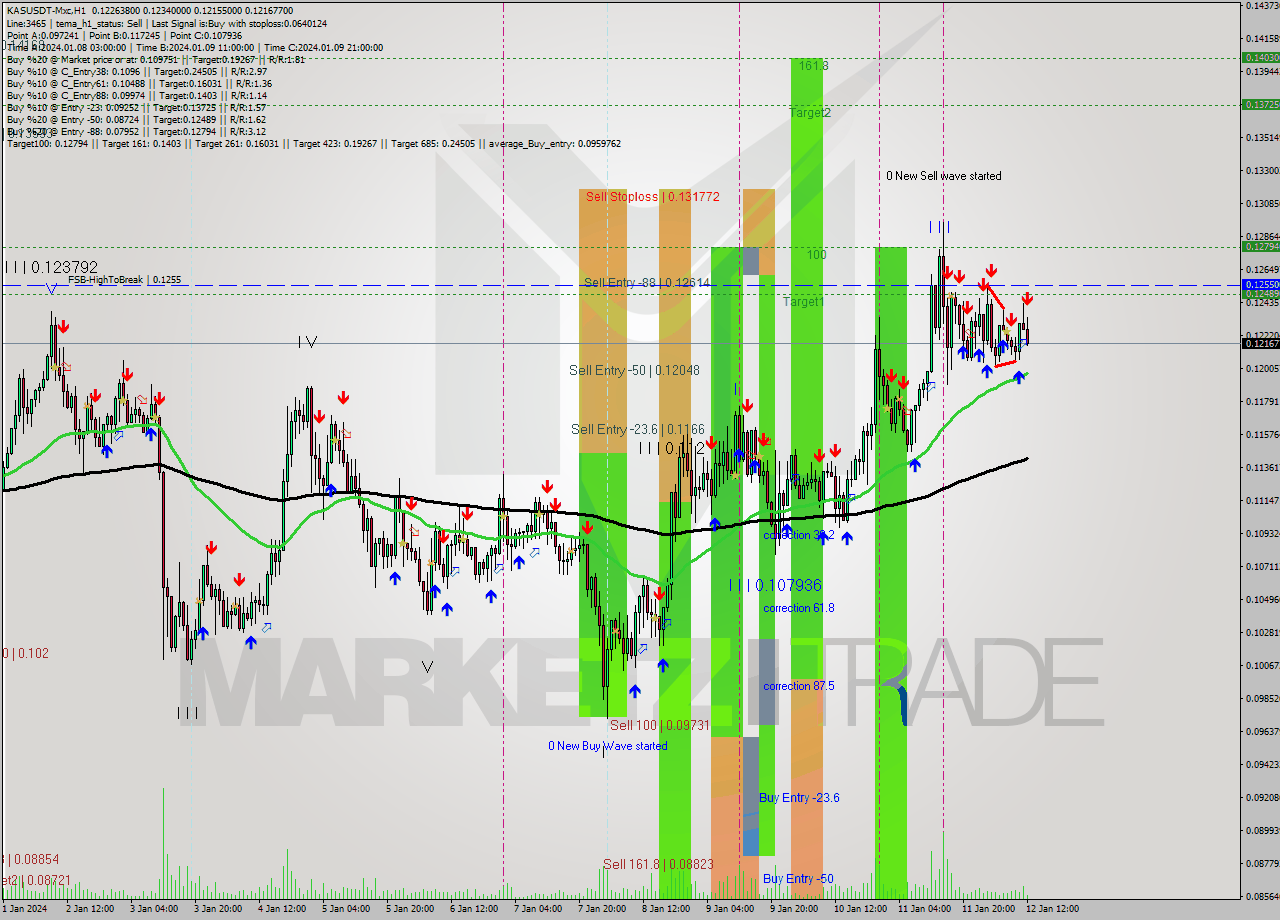The width and height of the screenshot is (1280, 920).
Task: Select the 'I I I 0.107936' wave label
Action: point(775,585)
